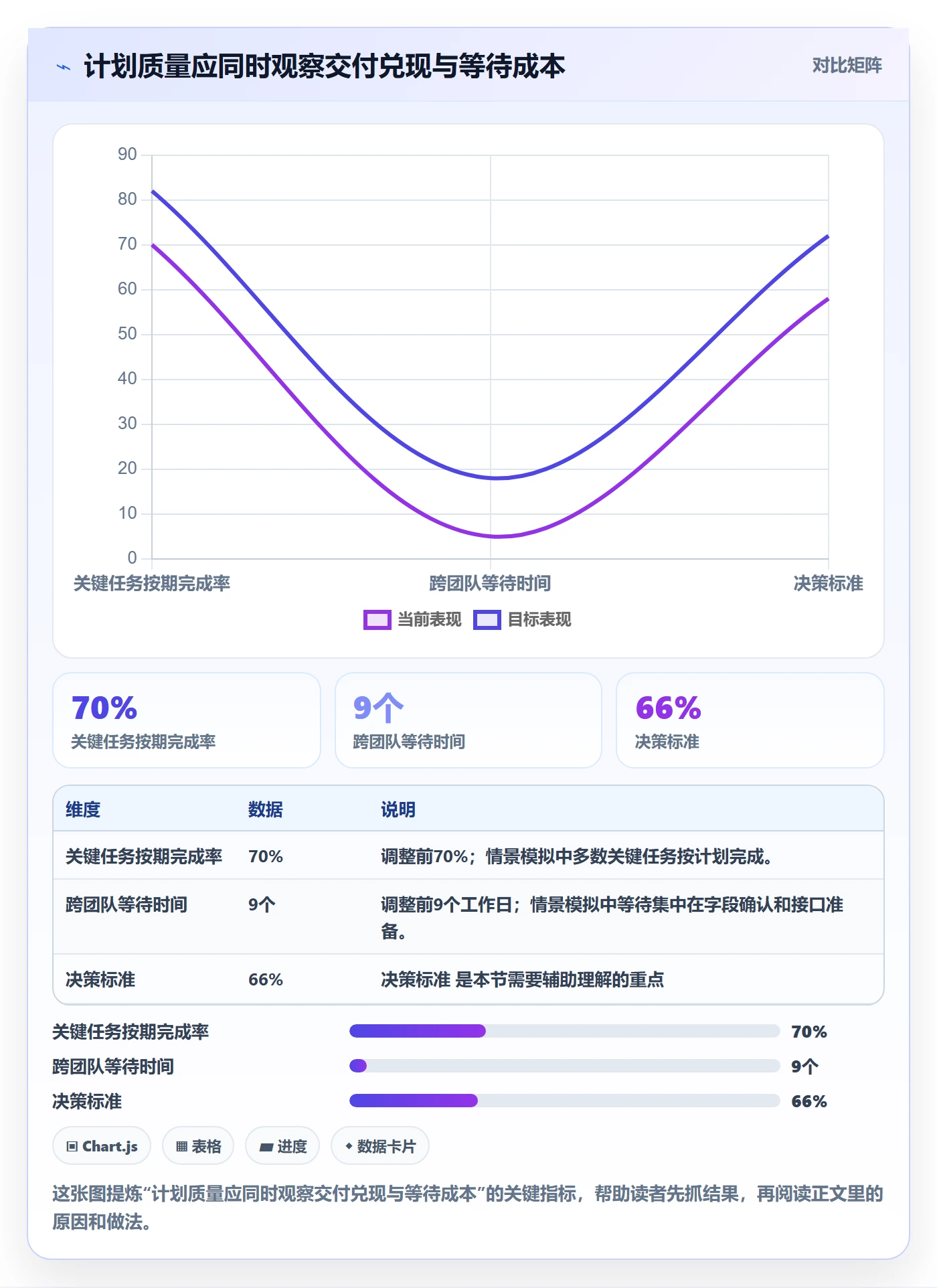Click the 66% stat card value
Viewport: 937px width, 1288px height.
[x=668, y=708]
